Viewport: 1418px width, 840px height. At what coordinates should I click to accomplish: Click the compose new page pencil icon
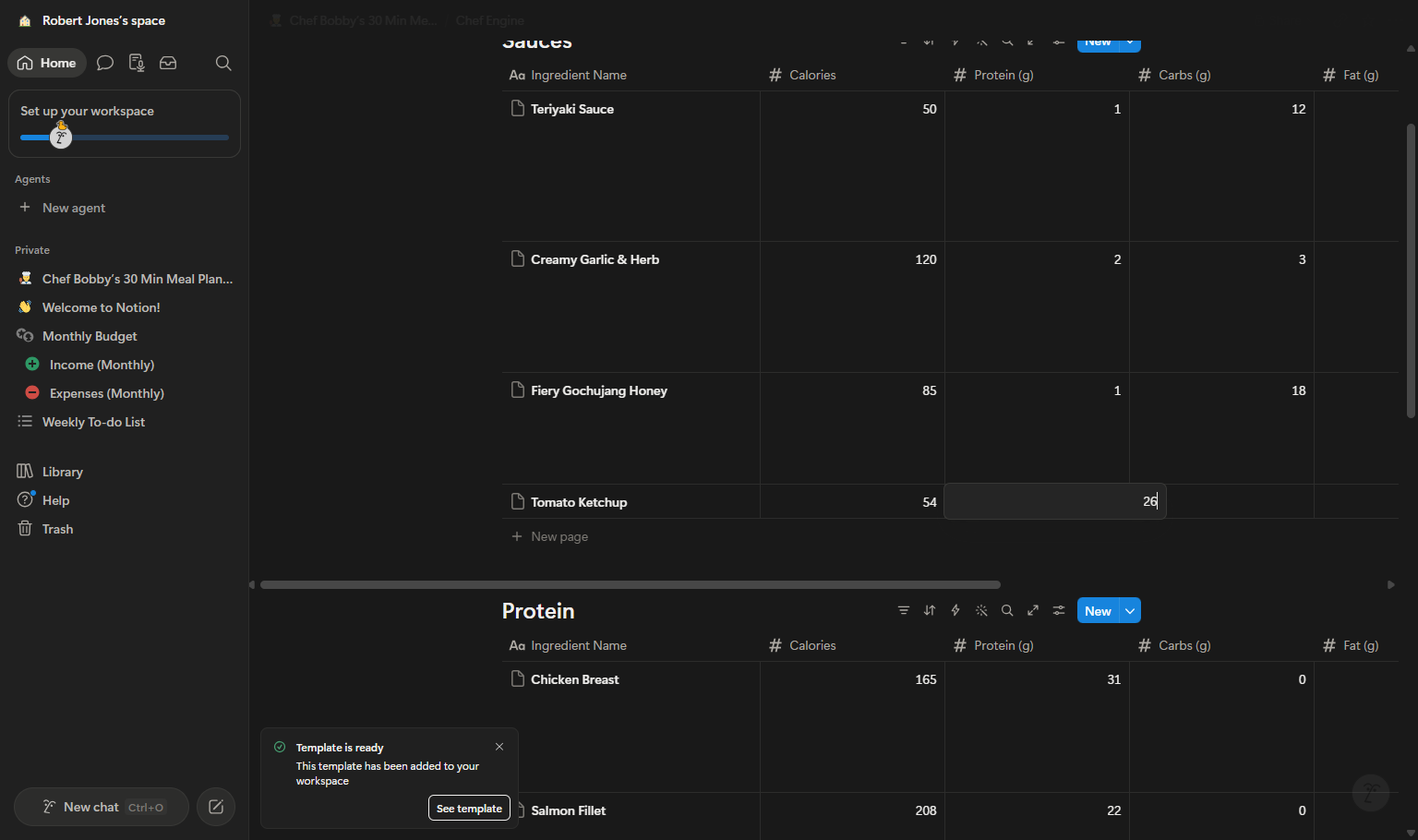216,807
